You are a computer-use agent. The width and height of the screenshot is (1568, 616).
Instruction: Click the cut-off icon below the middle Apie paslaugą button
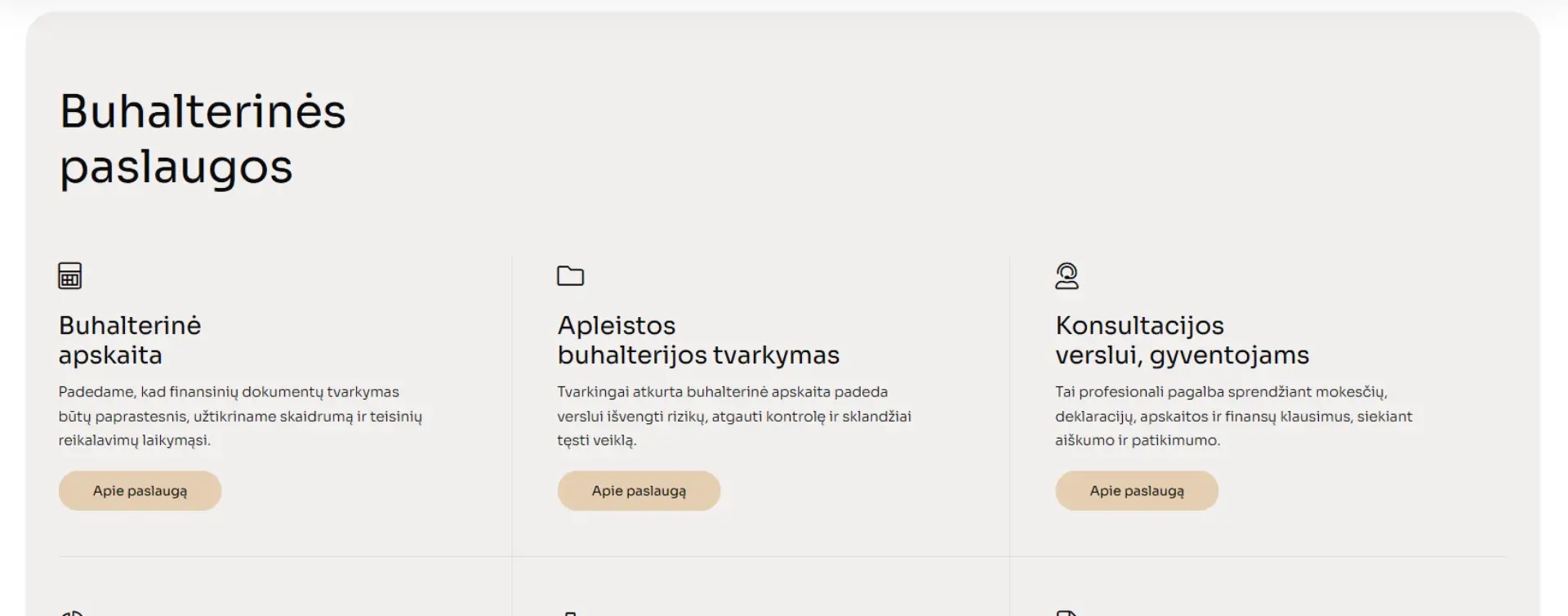pos(571,612)
